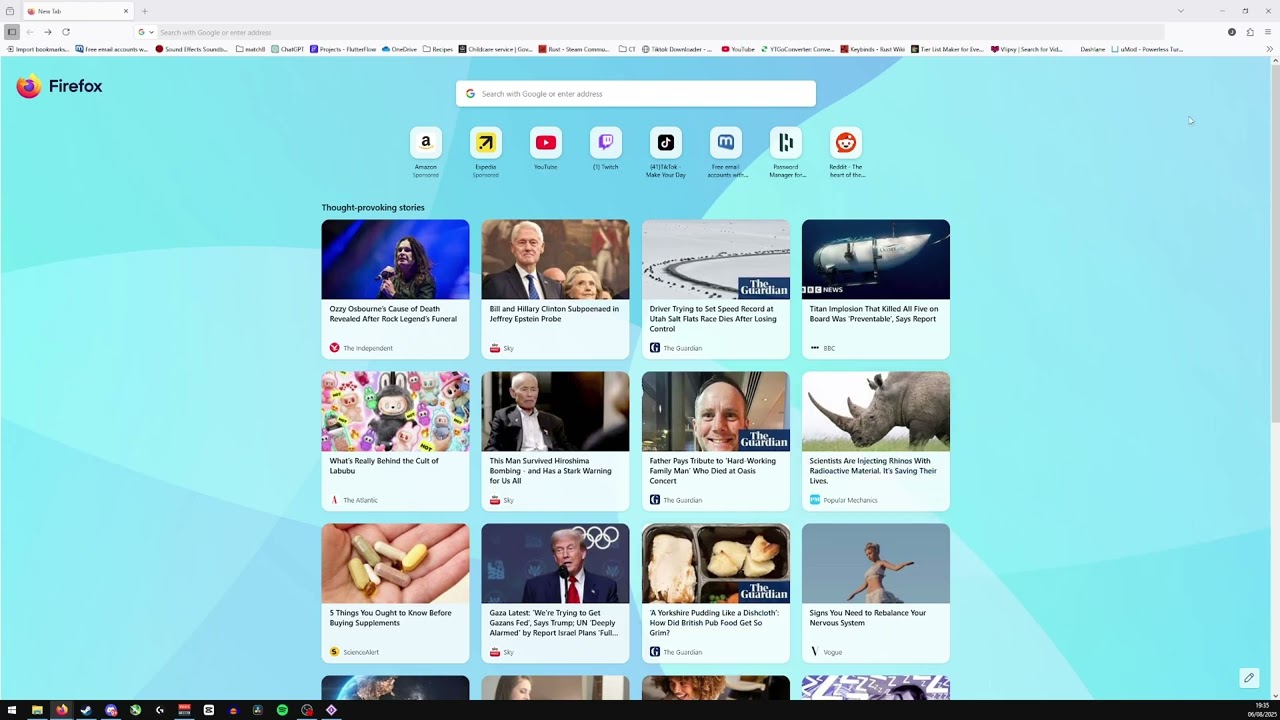The width and height of the screenshot is (1280, 720).
Task: Show more bookmarks with the overflow chevron
Action: click(1270, 49)
